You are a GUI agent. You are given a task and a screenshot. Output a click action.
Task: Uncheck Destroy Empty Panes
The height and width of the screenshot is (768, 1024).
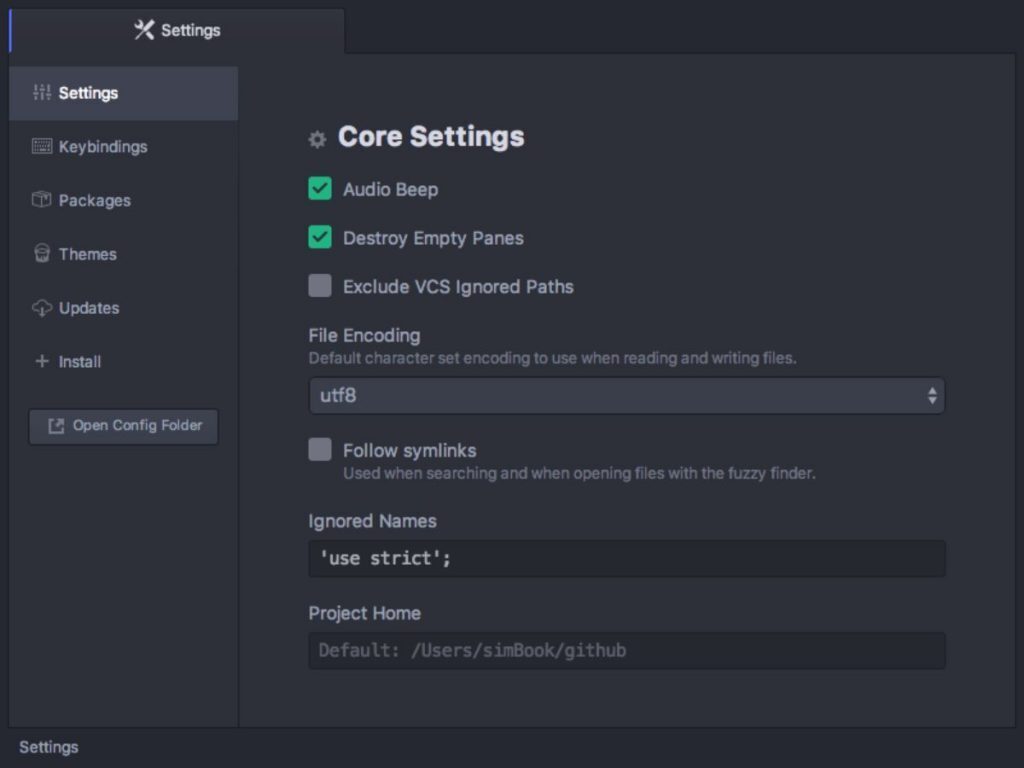pos(319,238)
